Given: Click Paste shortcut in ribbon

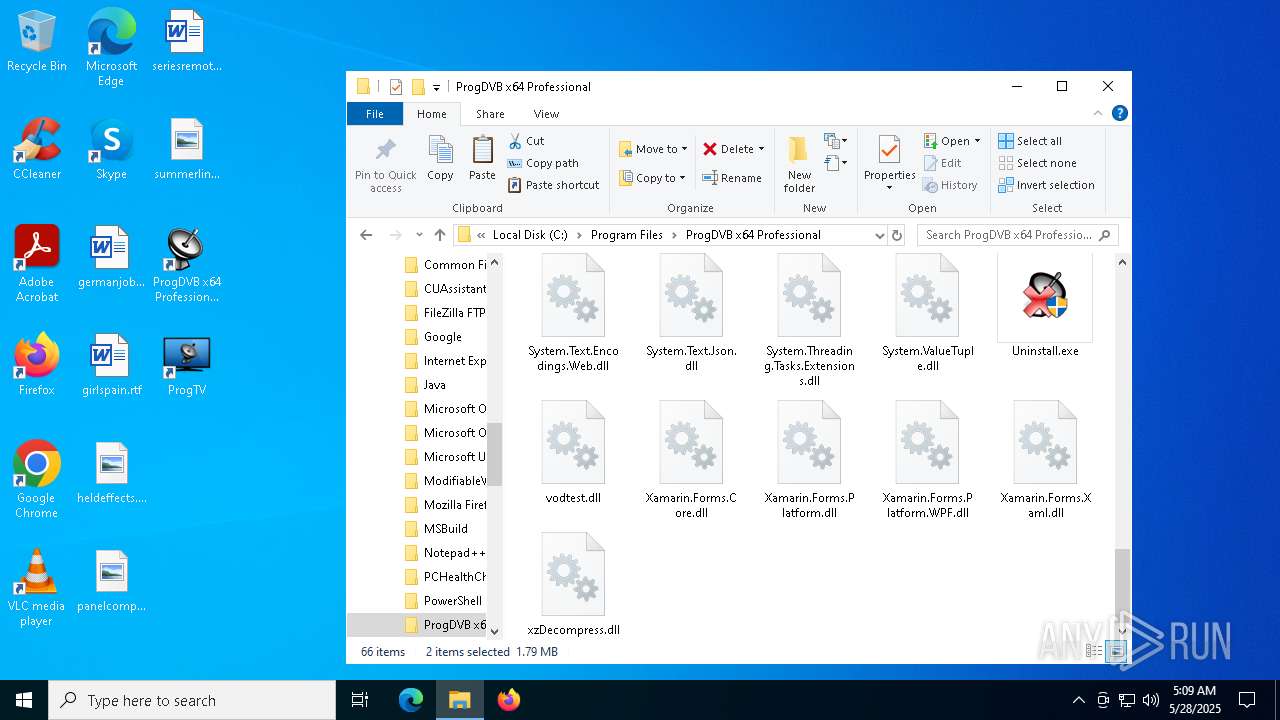Looking at the screenshot, I should click(x=554, y=185).
